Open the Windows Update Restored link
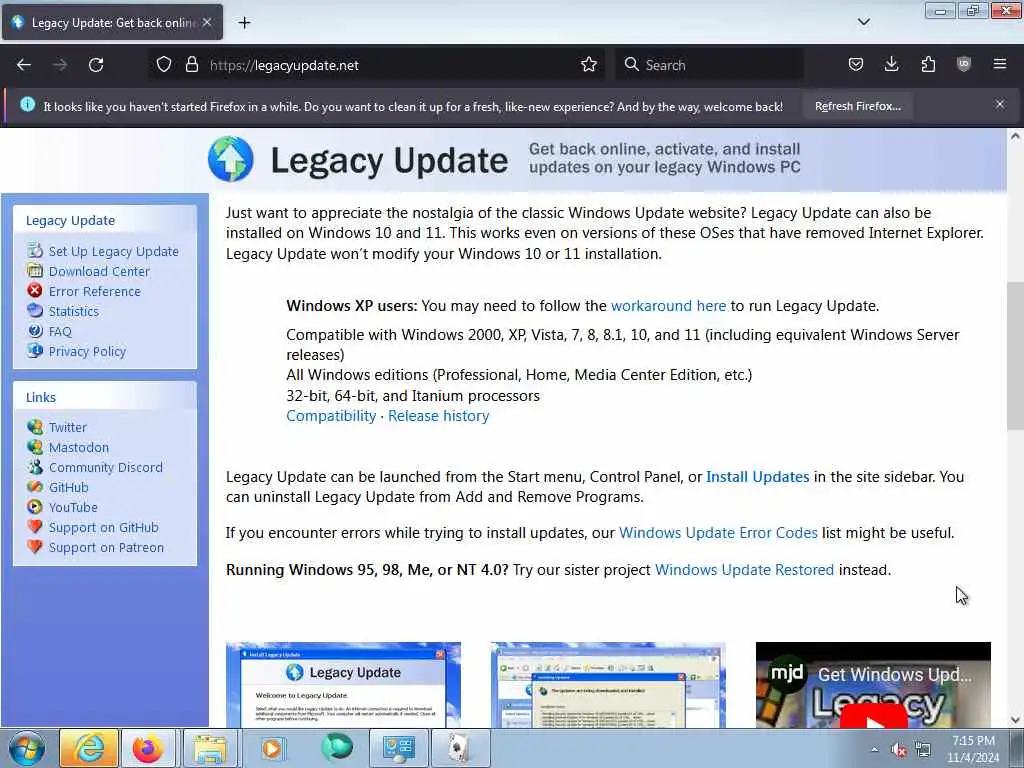 click(x=744, y=570)
